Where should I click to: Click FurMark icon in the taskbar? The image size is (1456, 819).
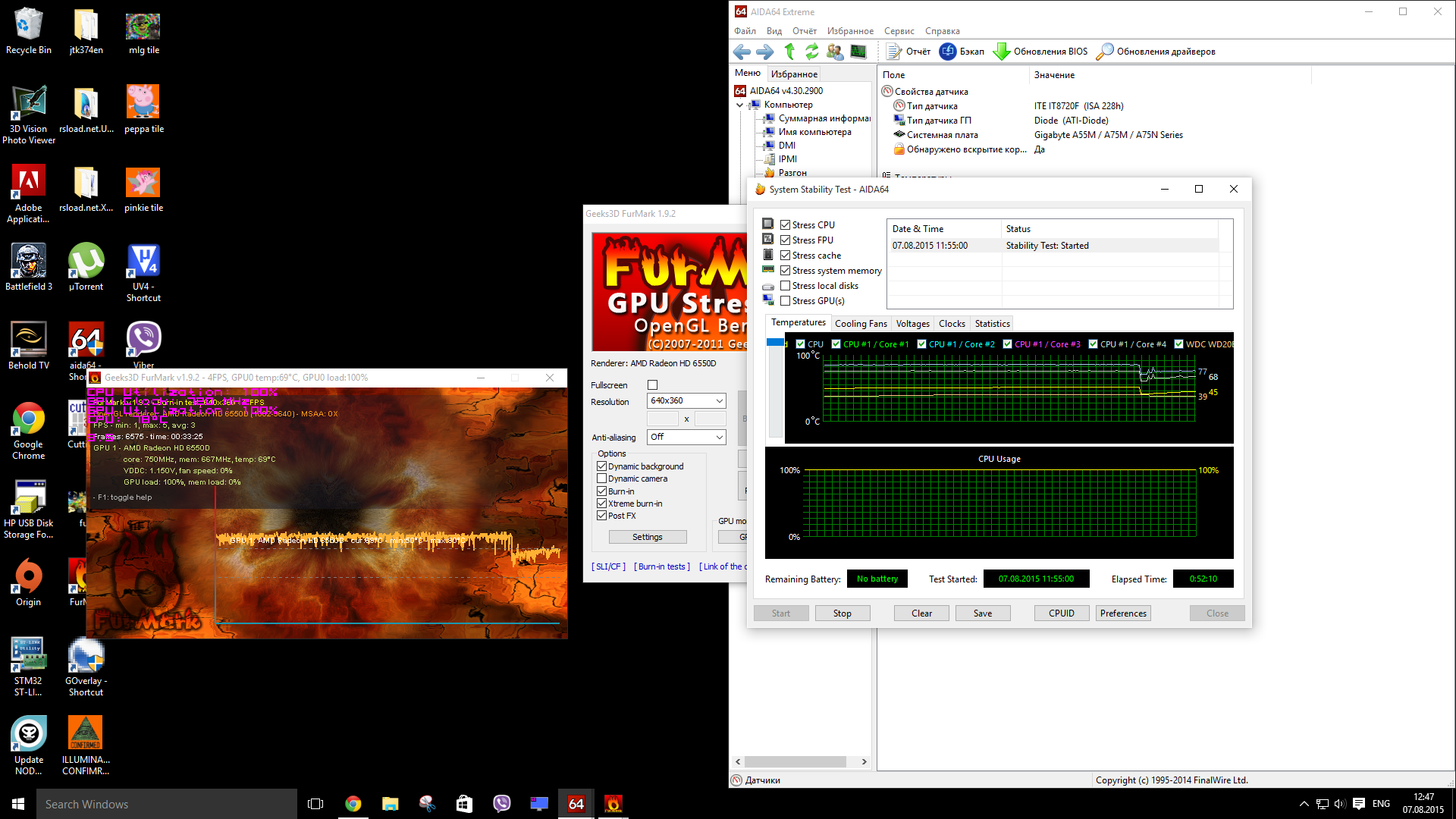tap(613, 804)
